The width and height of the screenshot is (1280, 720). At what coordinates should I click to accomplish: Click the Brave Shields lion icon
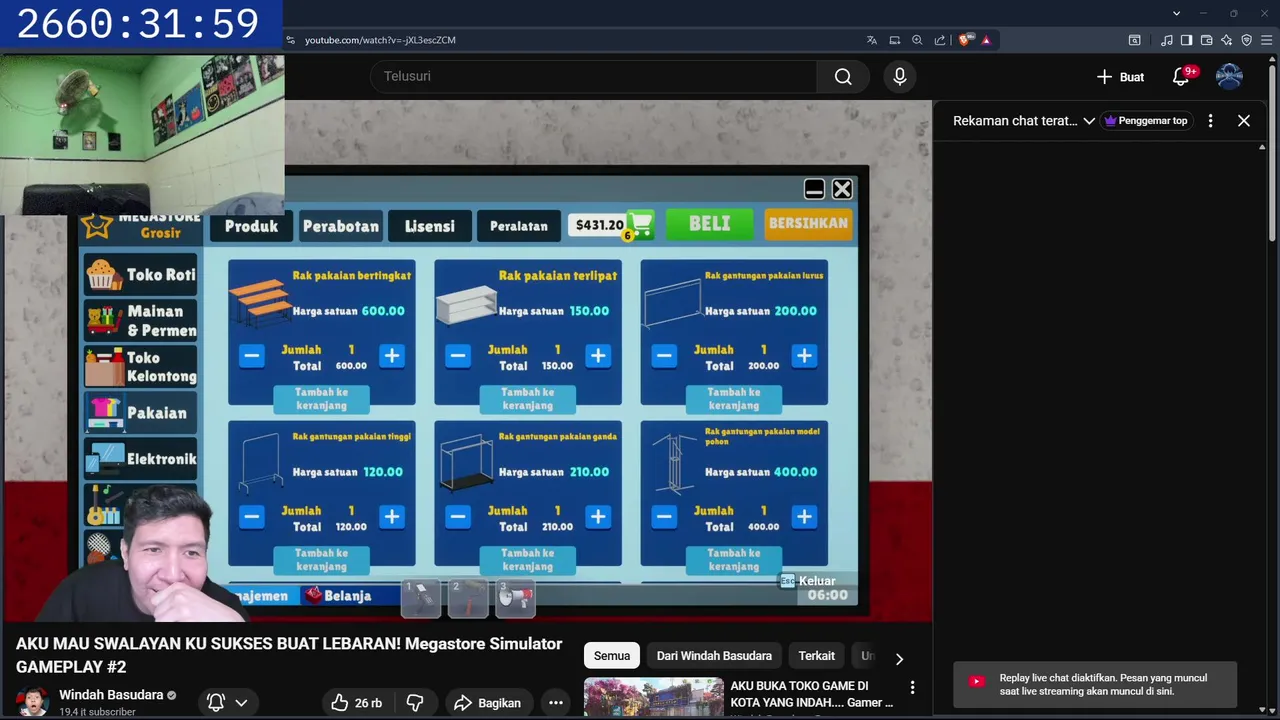coord(964,40)
